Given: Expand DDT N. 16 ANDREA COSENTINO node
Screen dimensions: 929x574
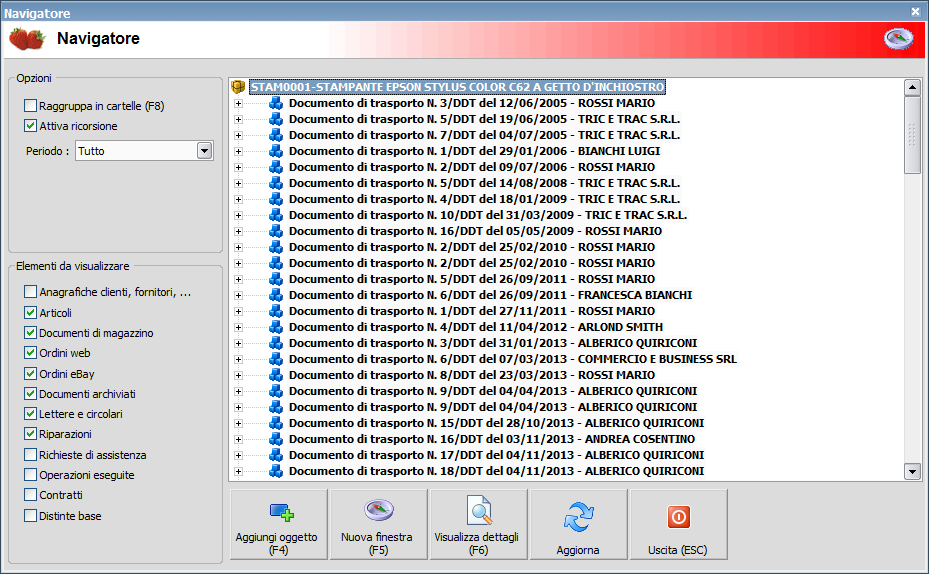Looking at the screenshot, I should point(238,439).
